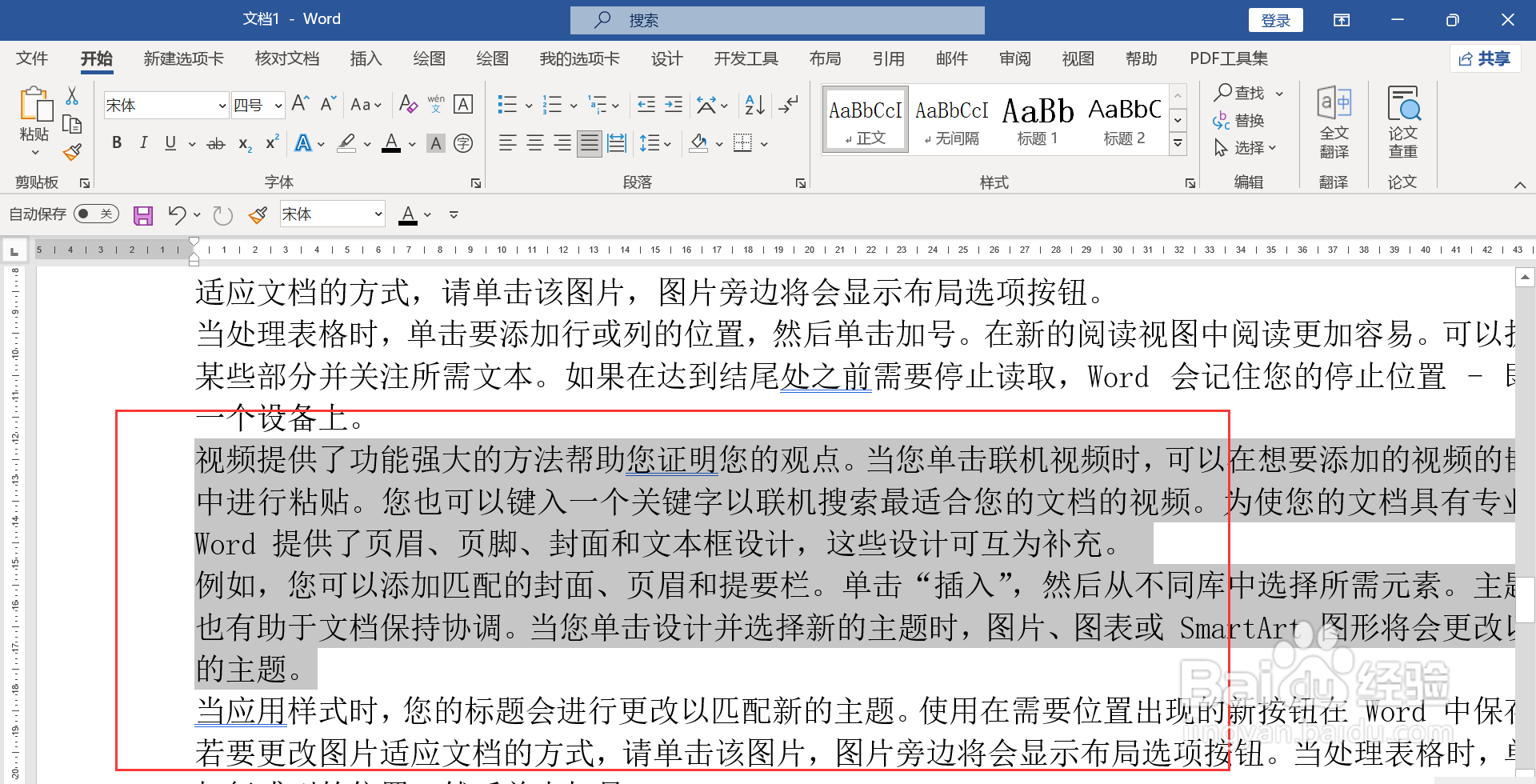Apply subscript formatting
Viewport: 1536px width, 784px height.
pos(245,144)
